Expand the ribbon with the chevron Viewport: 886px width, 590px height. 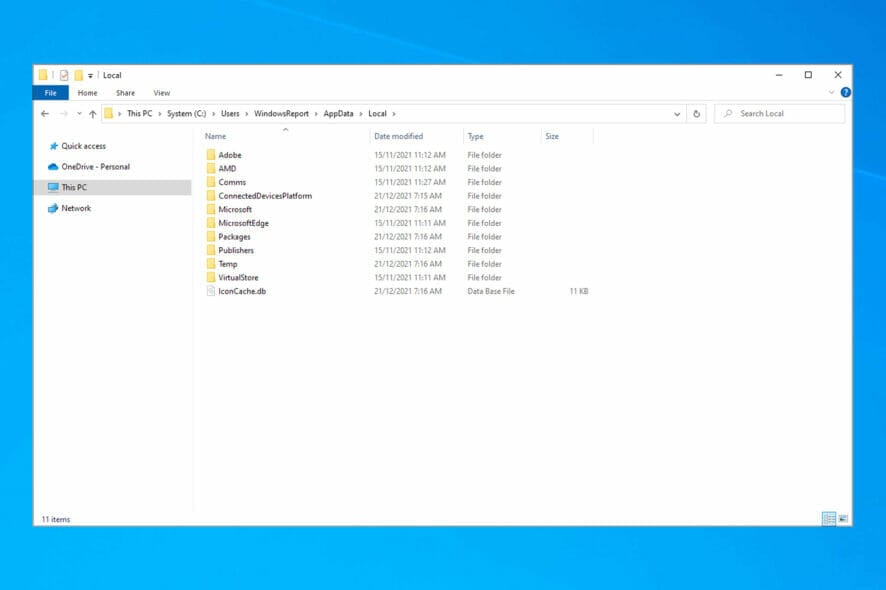(831, 93)
